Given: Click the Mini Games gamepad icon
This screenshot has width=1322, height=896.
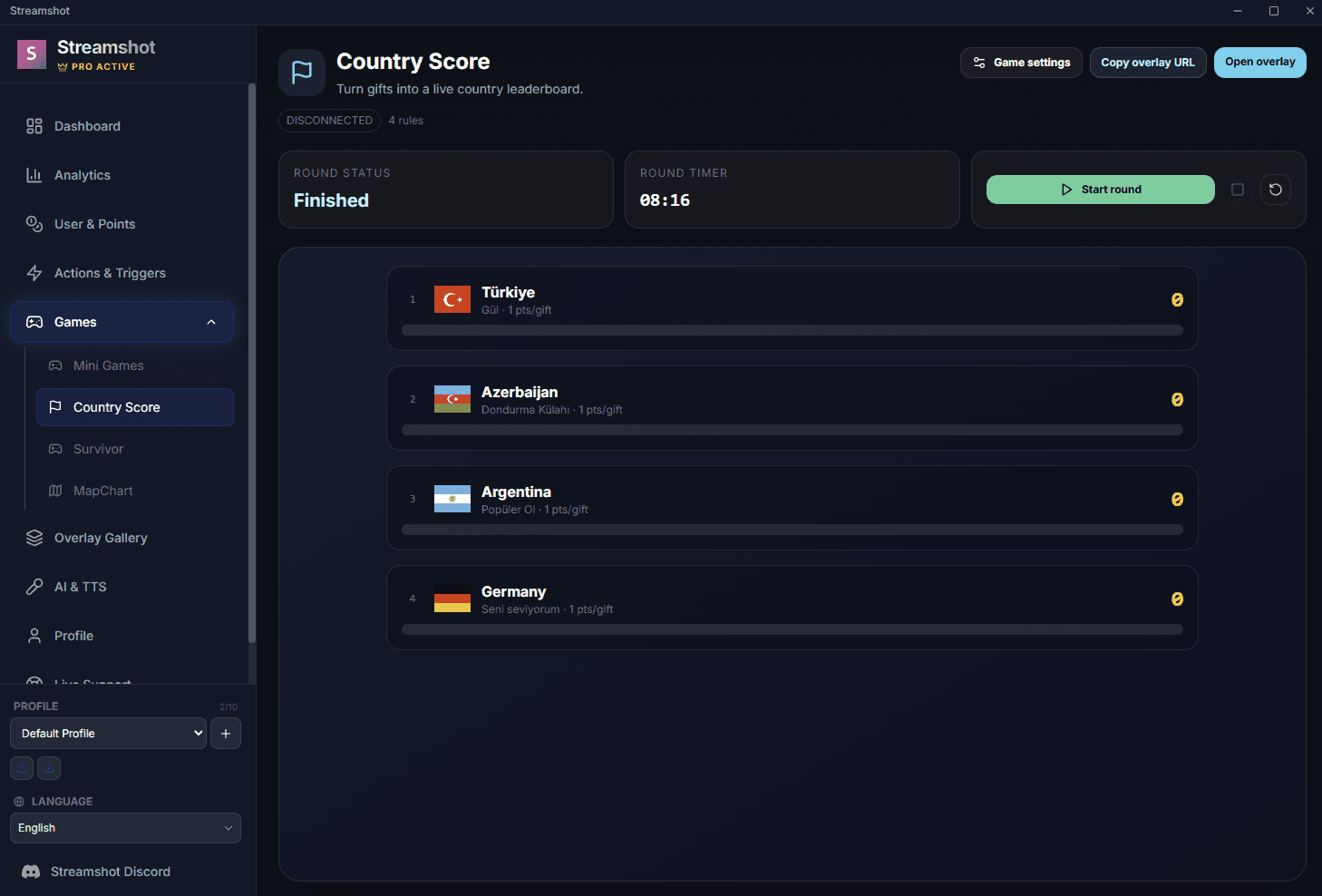Looking at the screenshot, I should click(x=55, y=365).
